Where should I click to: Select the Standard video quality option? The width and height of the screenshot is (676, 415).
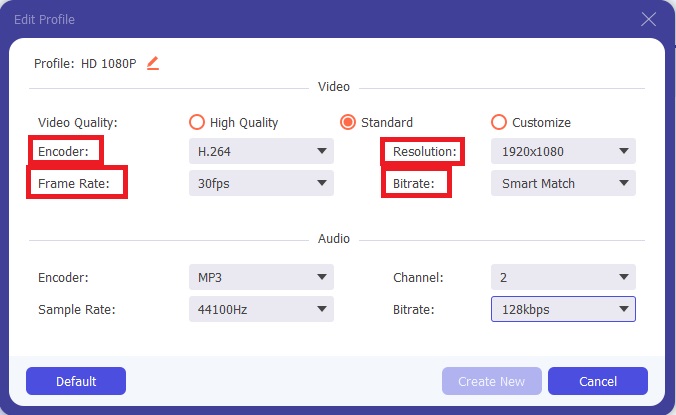point(347,122)
